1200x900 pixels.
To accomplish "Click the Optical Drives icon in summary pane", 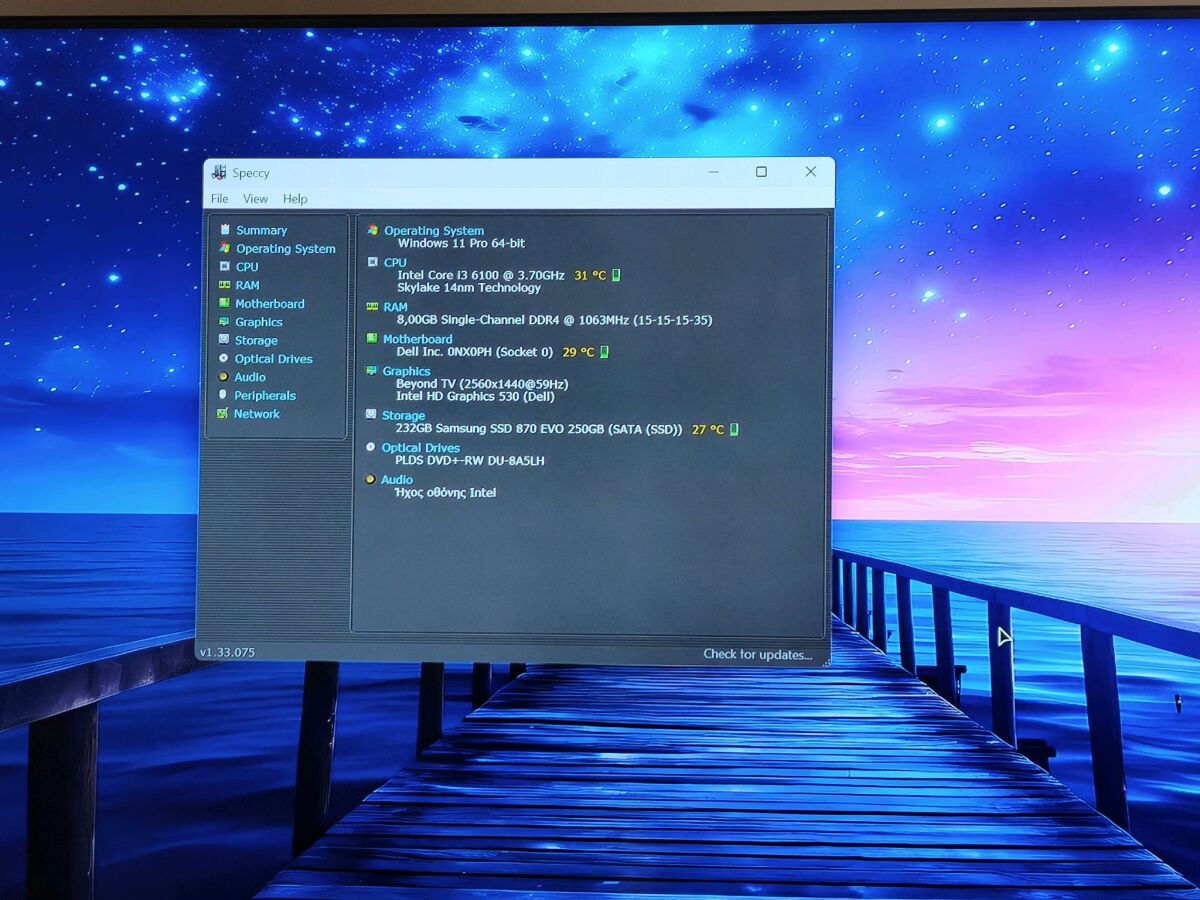I will coord(371,447).
